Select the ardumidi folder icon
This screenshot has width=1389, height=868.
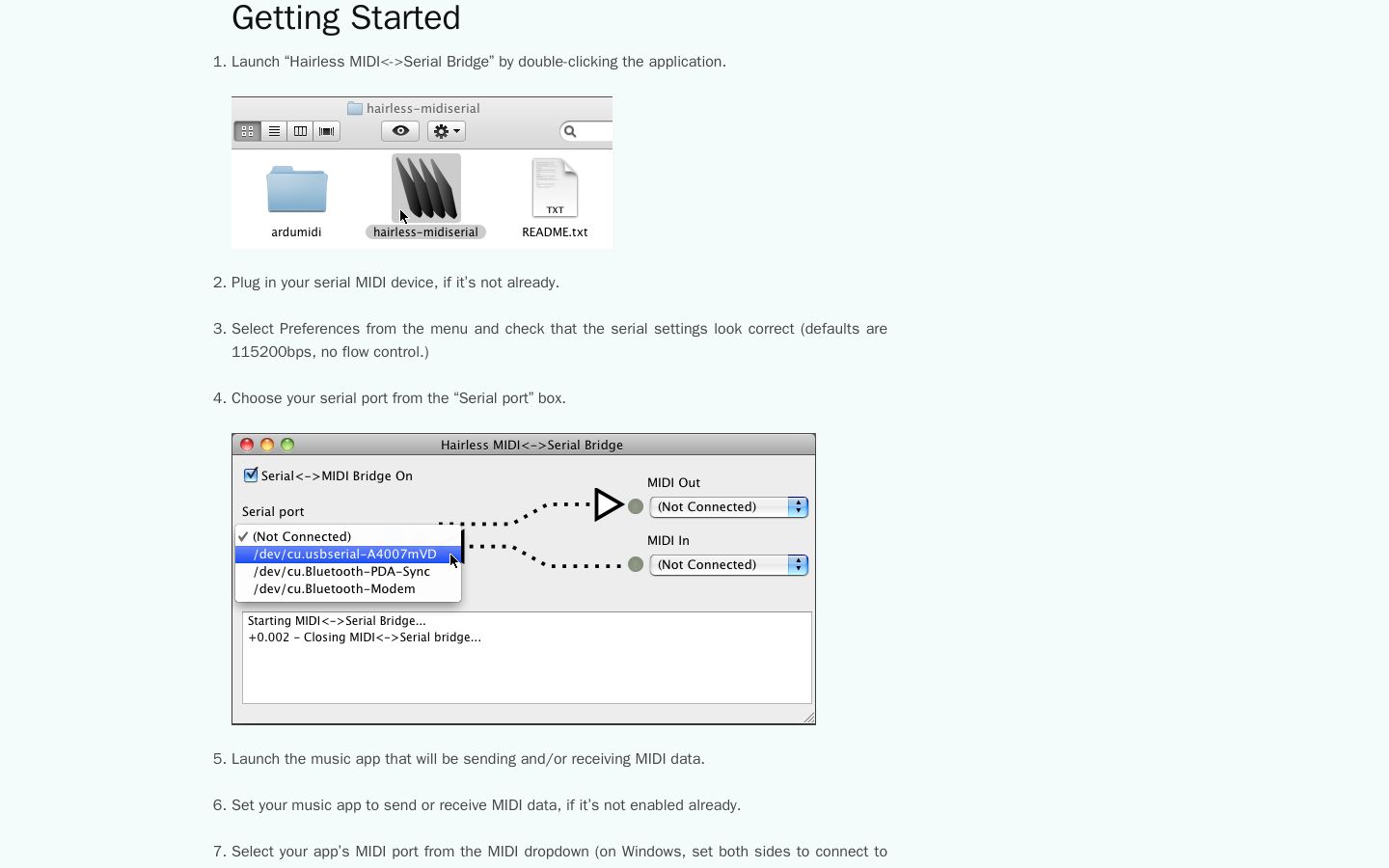[x=297, y=189]
